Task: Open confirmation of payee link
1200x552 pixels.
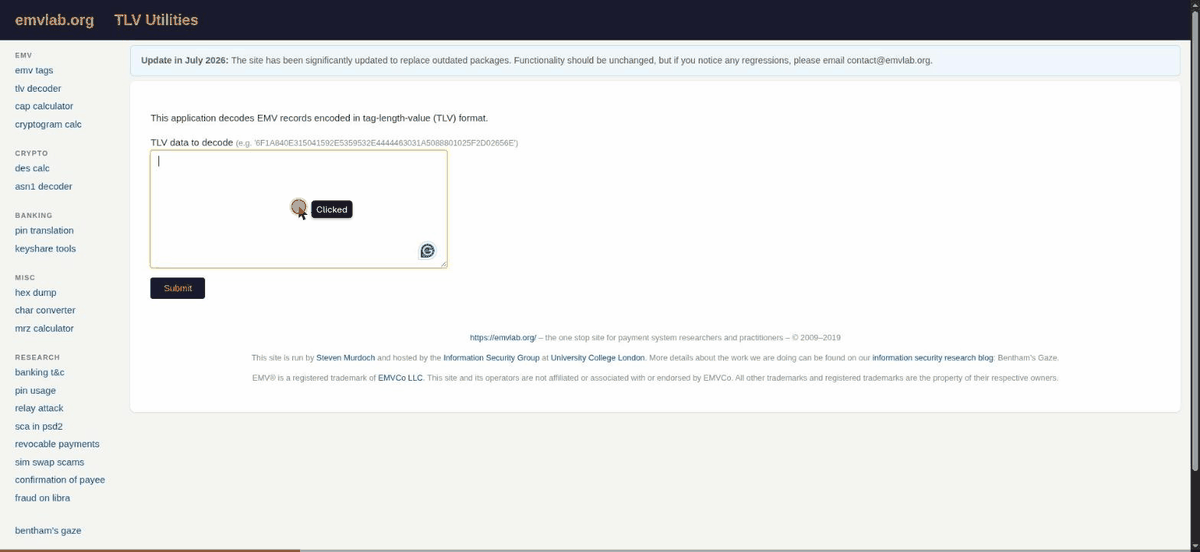Action: pos(60,480)
